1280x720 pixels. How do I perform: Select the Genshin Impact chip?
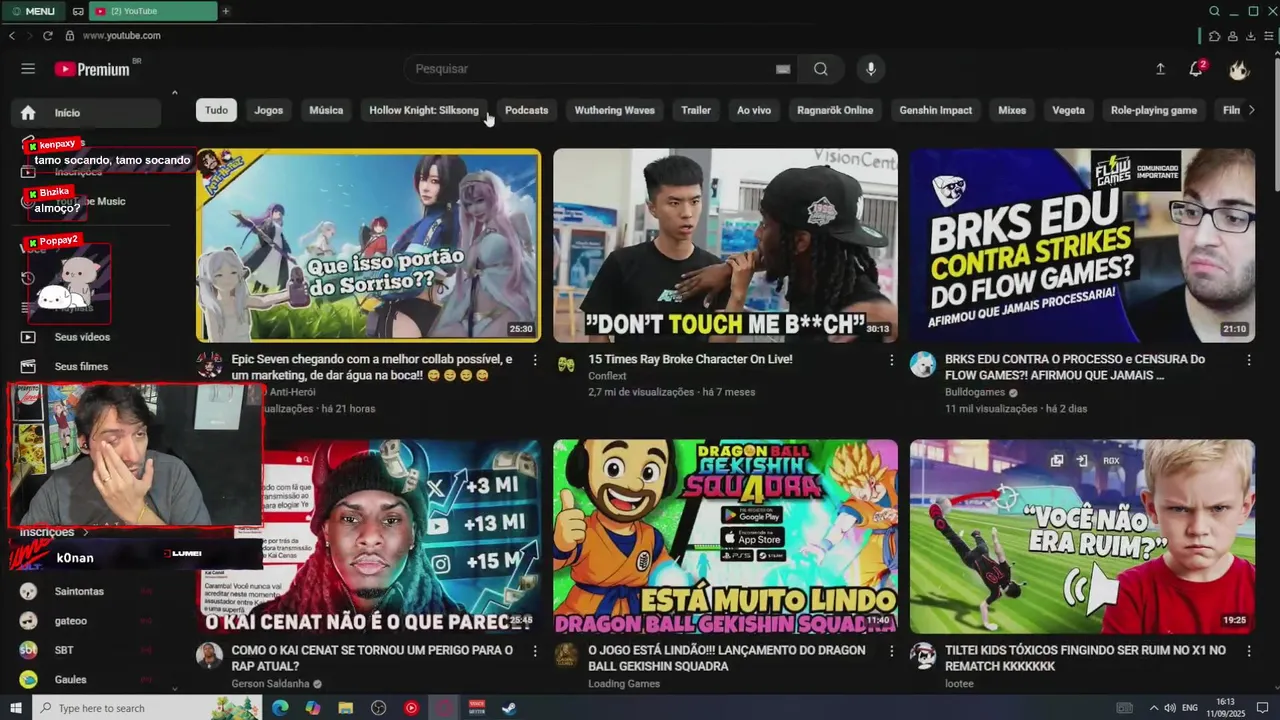pyautogui.click(x=936, y=110)
